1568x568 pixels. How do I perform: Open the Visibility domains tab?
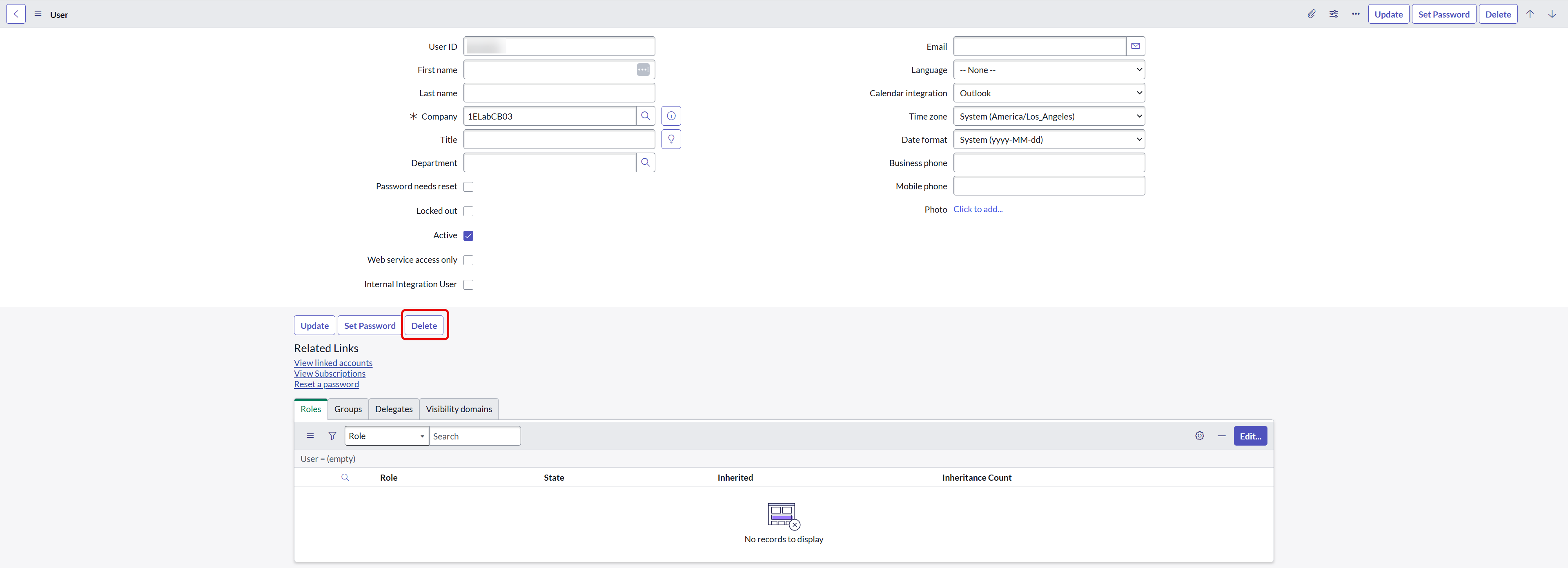458,409
